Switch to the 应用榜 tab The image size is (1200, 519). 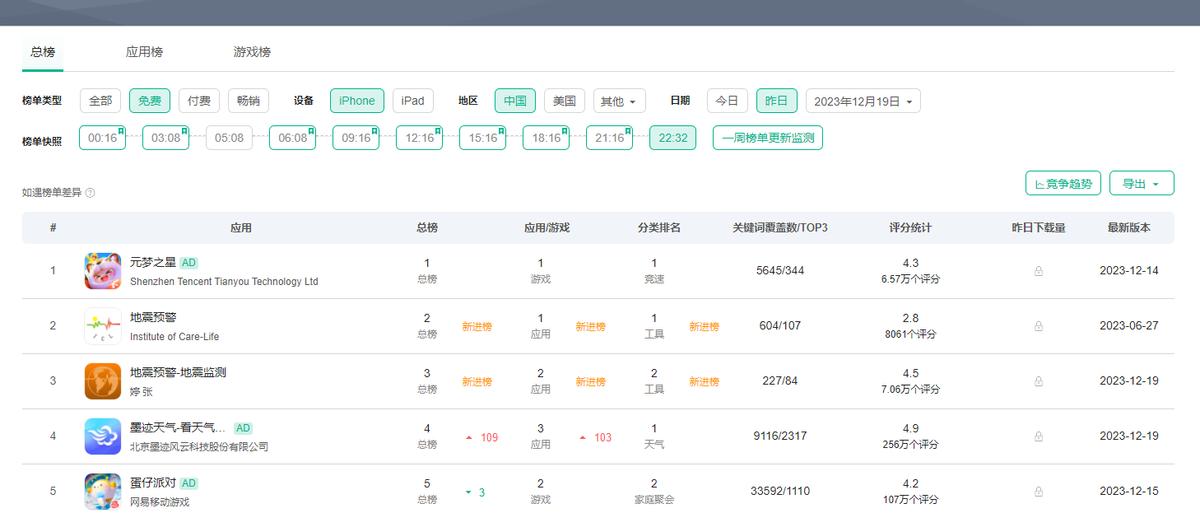click(144, 52)
